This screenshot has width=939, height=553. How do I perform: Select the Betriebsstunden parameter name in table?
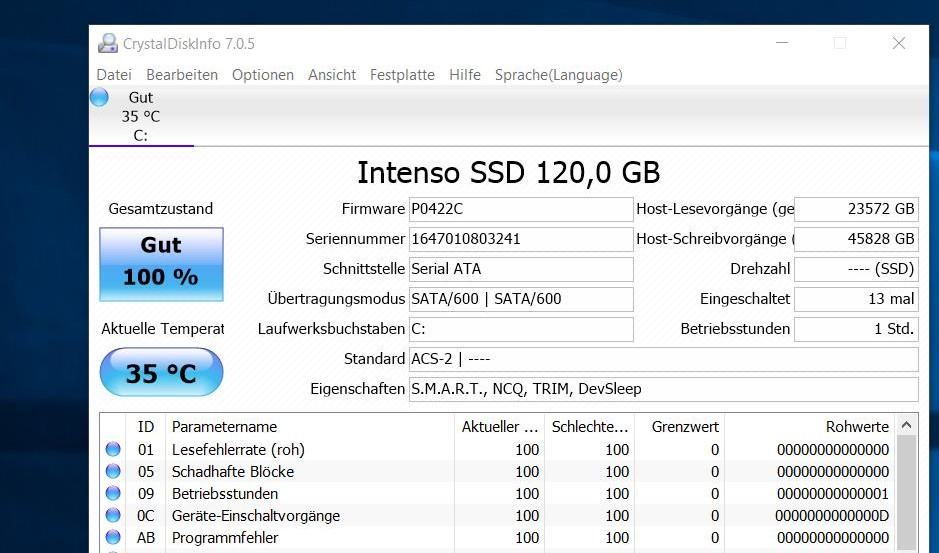coord(225,494)
